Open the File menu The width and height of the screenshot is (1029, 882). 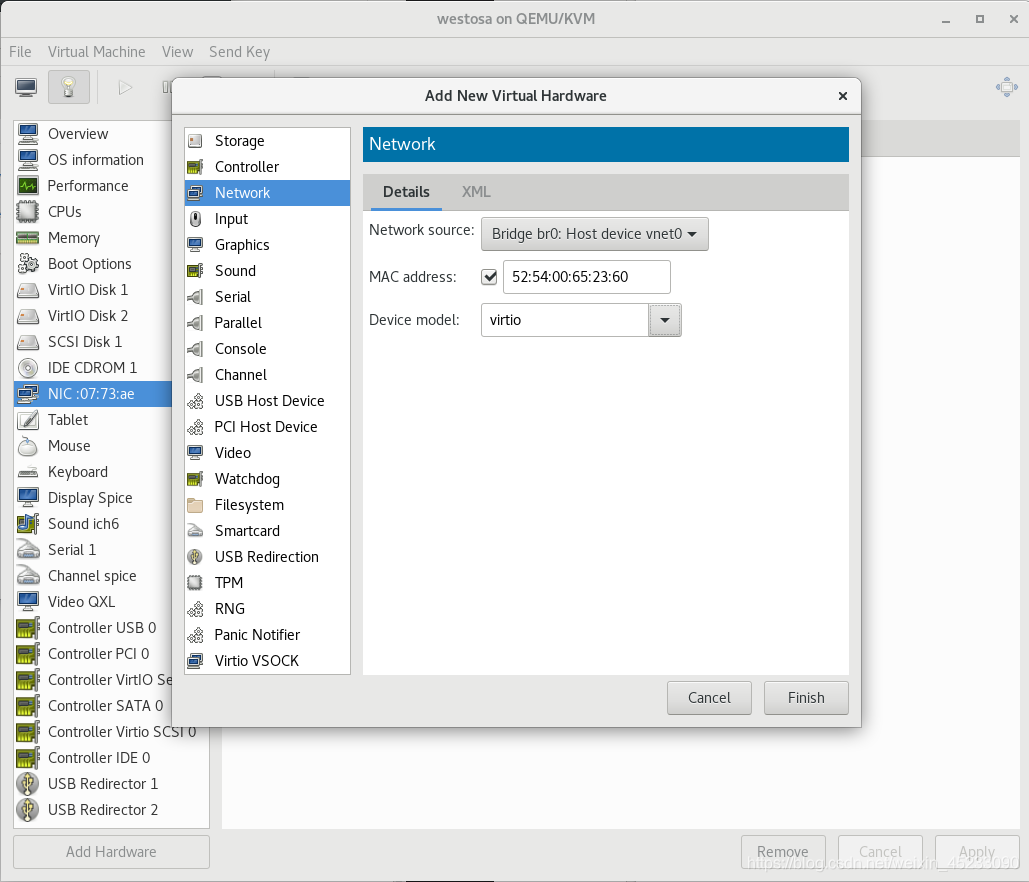(x=20, y=52)
